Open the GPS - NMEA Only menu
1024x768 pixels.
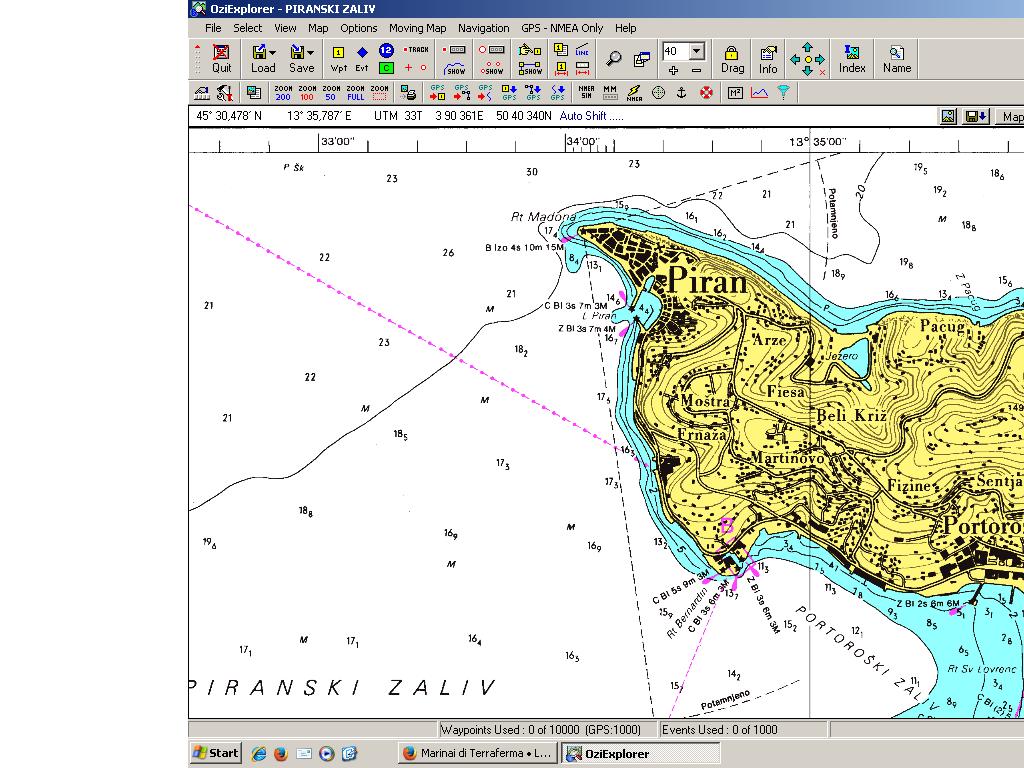point(562,28)
